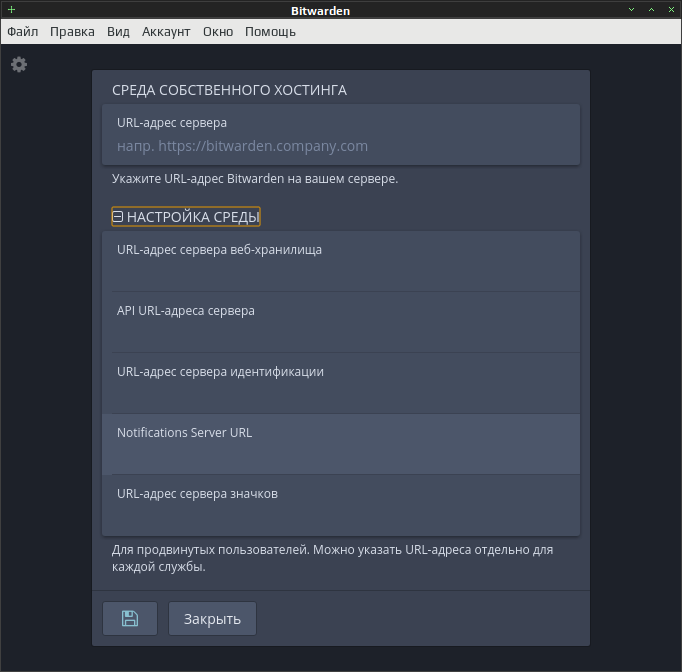Minimize the Bitwarden window

coord(631,10)
